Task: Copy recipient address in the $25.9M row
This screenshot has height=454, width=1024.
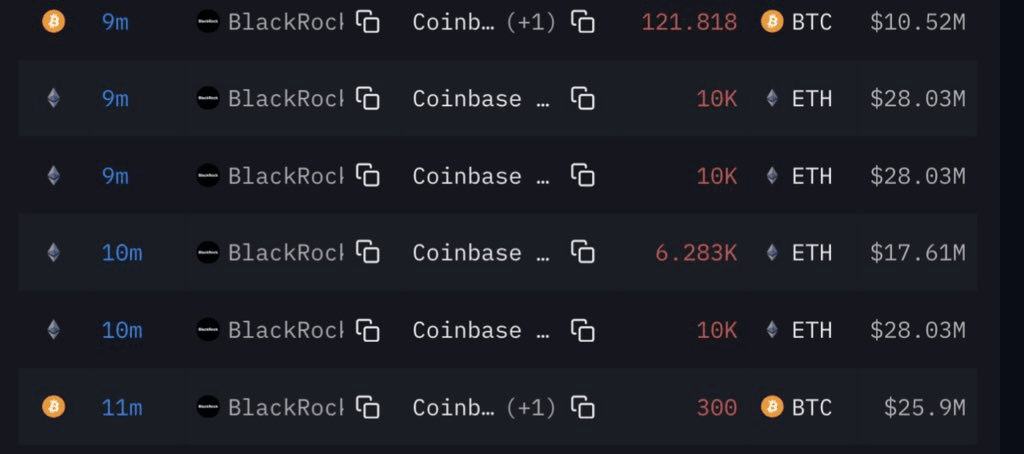Action: [x=583, y=407]
